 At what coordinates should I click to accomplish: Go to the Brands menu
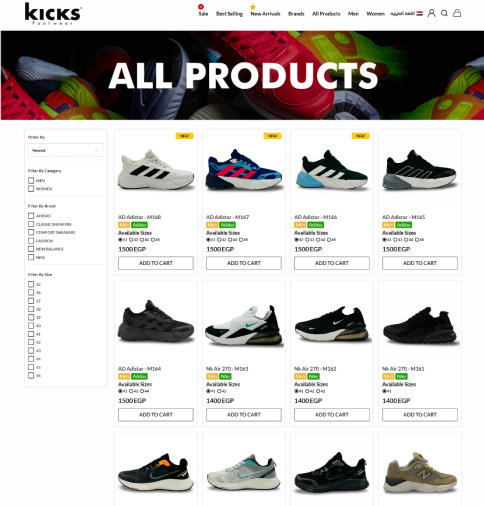click(296, 14)
